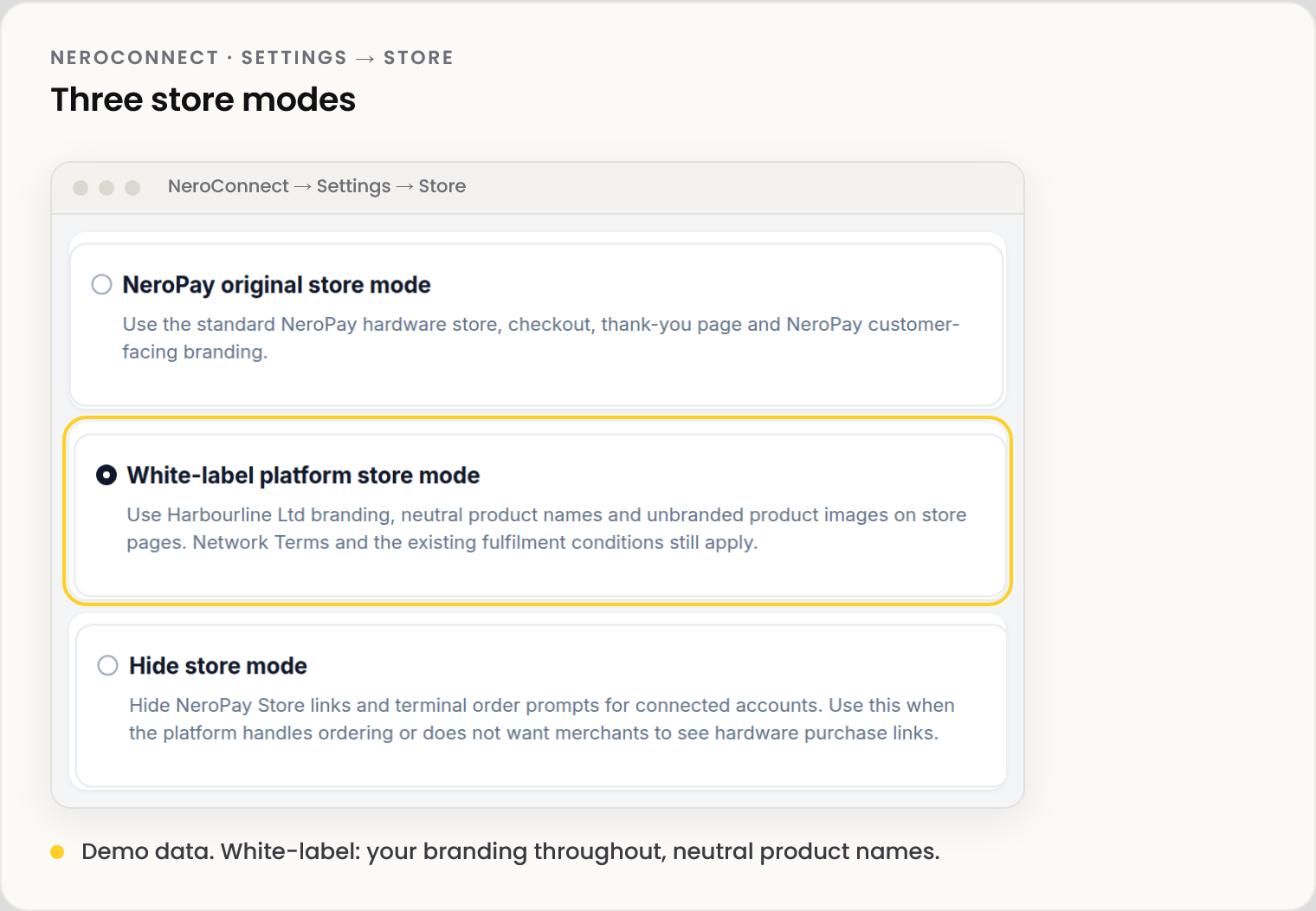This screenshot has height=911, width=1316.
Task: Click the caption "Demo data. White-label: your branding throughout"
Action: click(511, 851)
